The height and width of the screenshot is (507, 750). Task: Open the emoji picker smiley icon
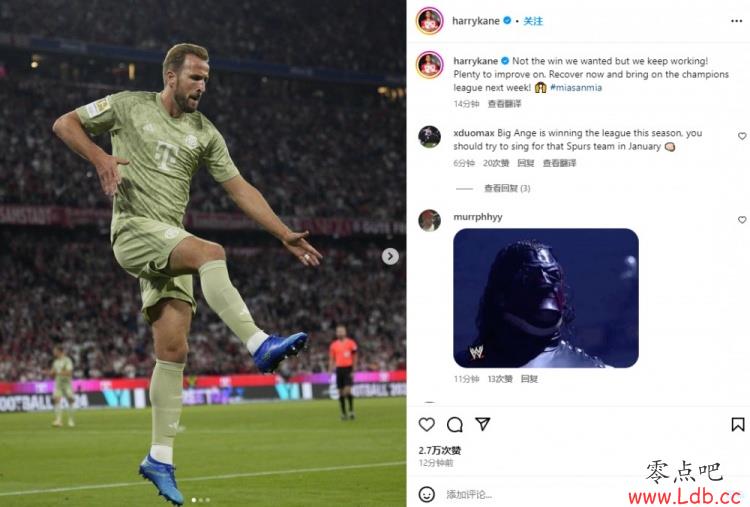tap(427, 494)
